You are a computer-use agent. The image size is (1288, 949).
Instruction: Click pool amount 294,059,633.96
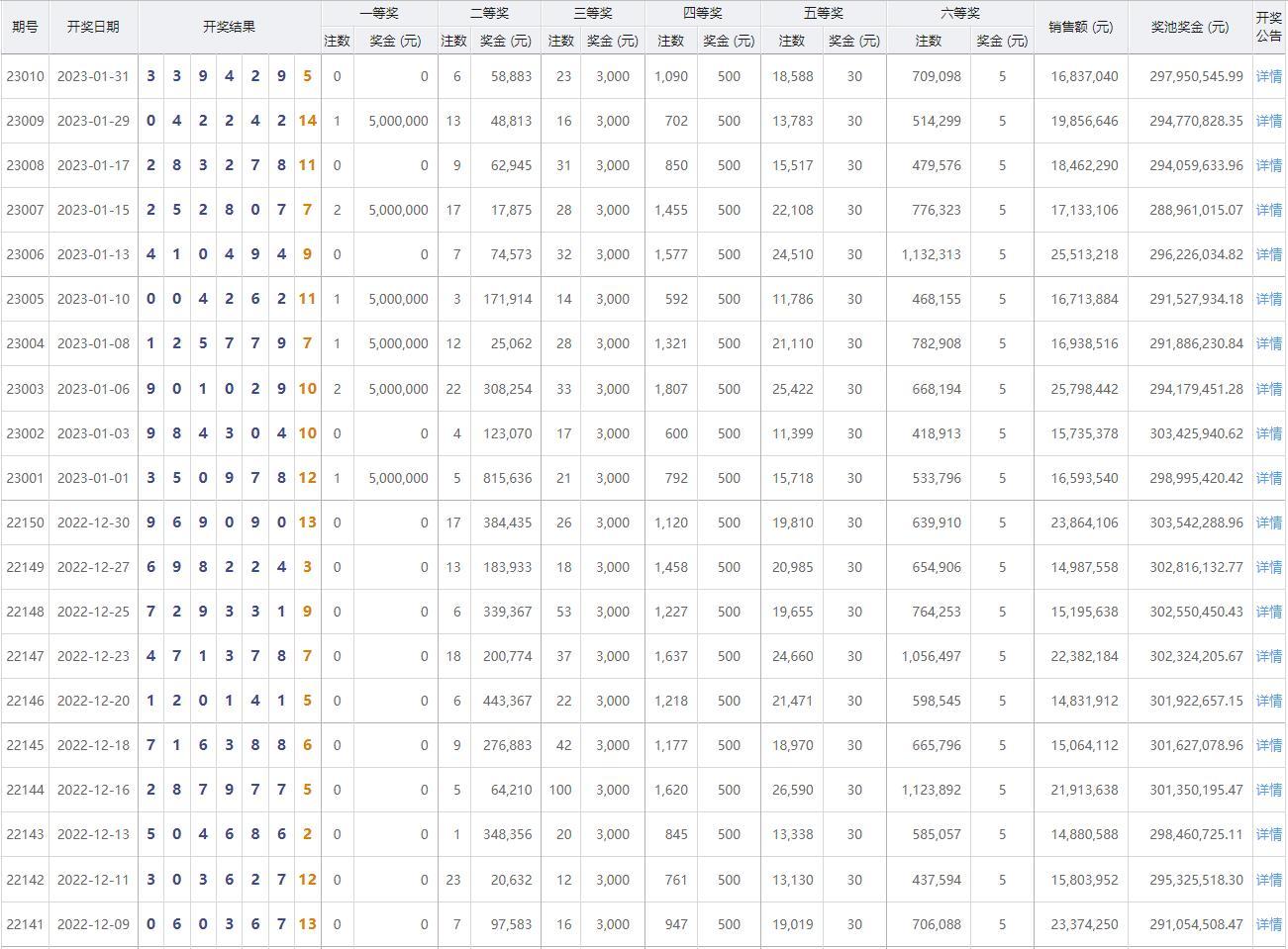click(x=1196, y=165)
